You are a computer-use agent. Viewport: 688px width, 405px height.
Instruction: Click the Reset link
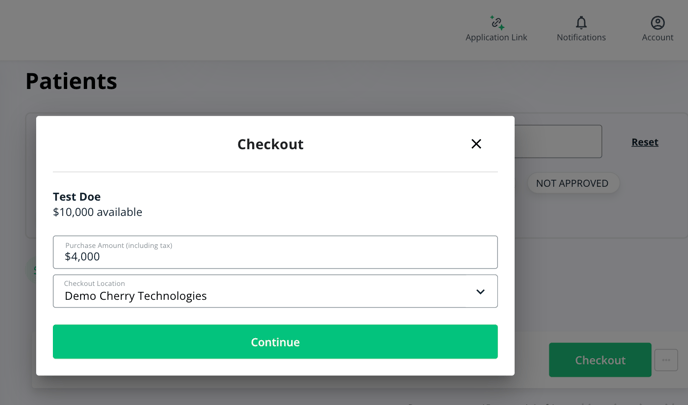click(645, 142)
